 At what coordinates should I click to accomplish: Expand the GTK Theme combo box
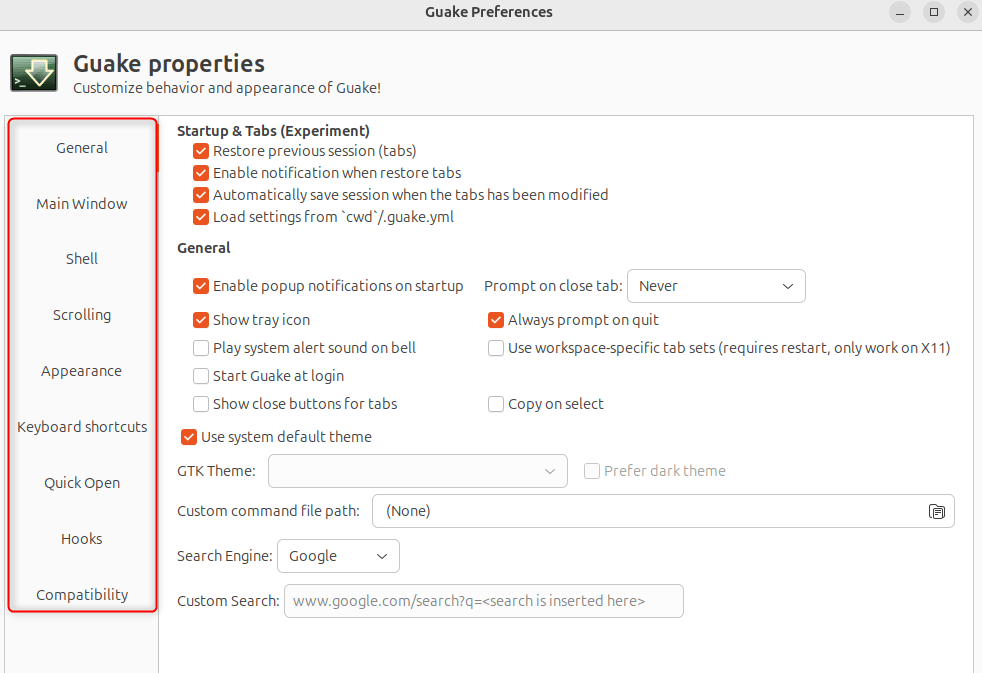[x=418, y=471]
